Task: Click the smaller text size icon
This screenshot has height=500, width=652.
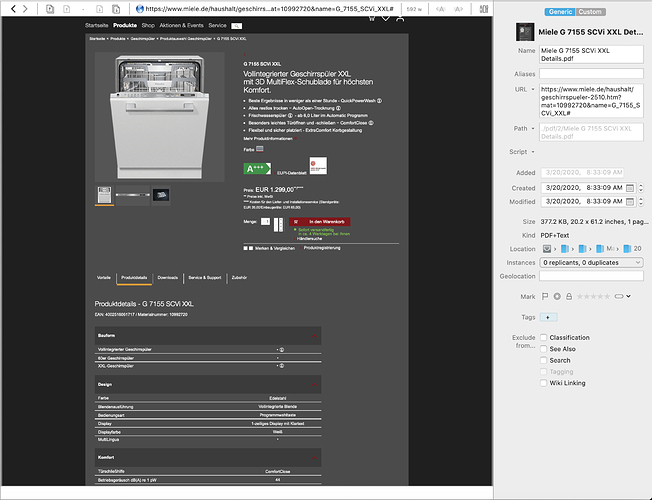Action: click(x=440, y=9)
